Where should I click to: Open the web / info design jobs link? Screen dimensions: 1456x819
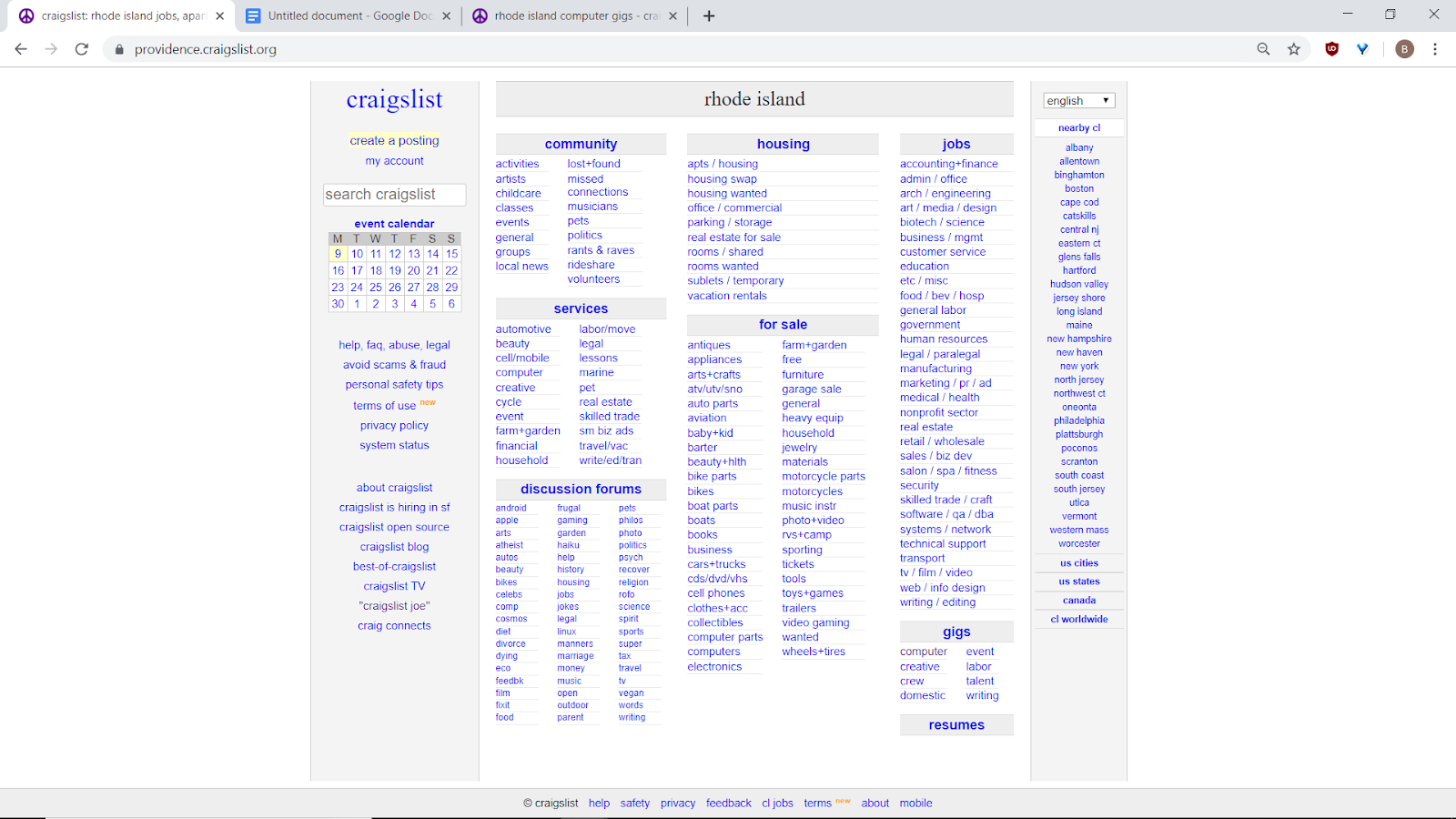pos(943,588)
